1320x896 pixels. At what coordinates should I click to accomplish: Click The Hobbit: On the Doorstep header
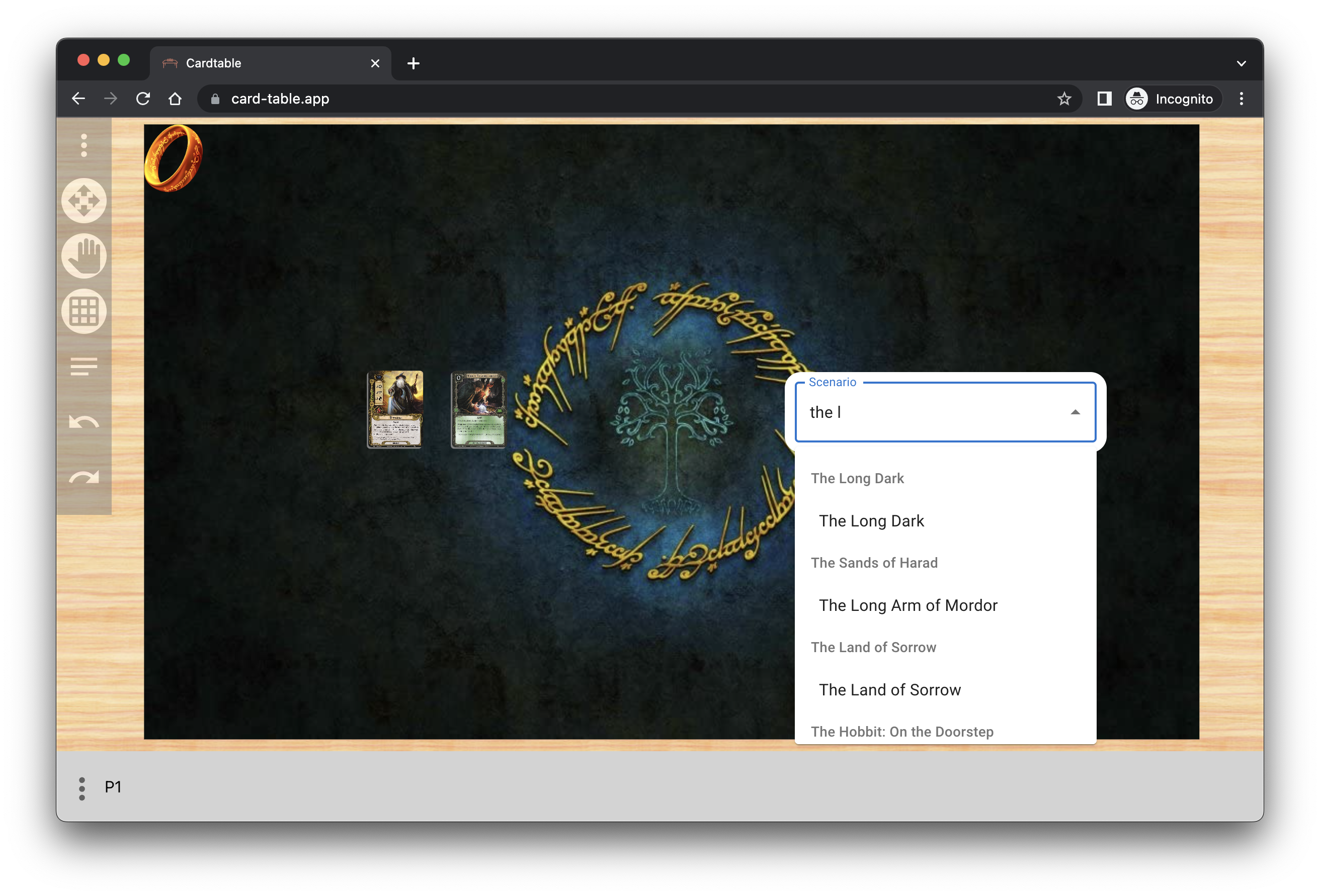[902, 732]
